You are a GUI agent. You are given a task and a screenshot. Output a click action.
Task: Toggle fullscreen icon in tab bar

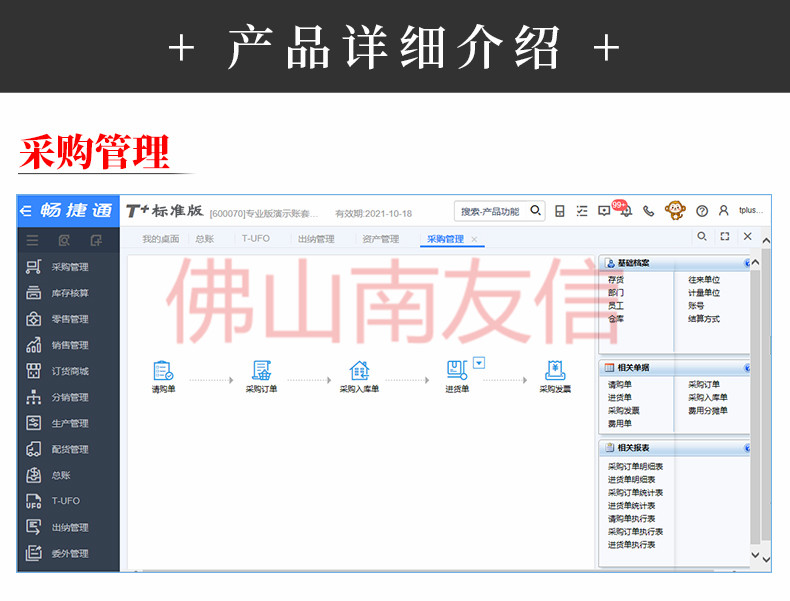click(x=725, y=236)
